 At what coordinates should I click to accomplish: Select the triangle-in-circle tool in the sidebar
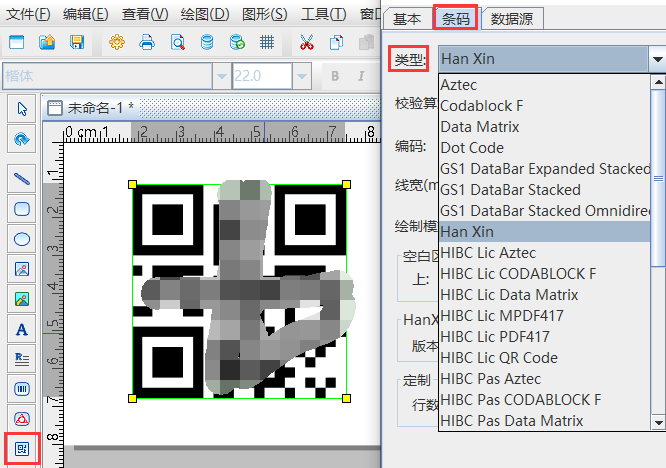pyautogui.click(x=22, y=419)
